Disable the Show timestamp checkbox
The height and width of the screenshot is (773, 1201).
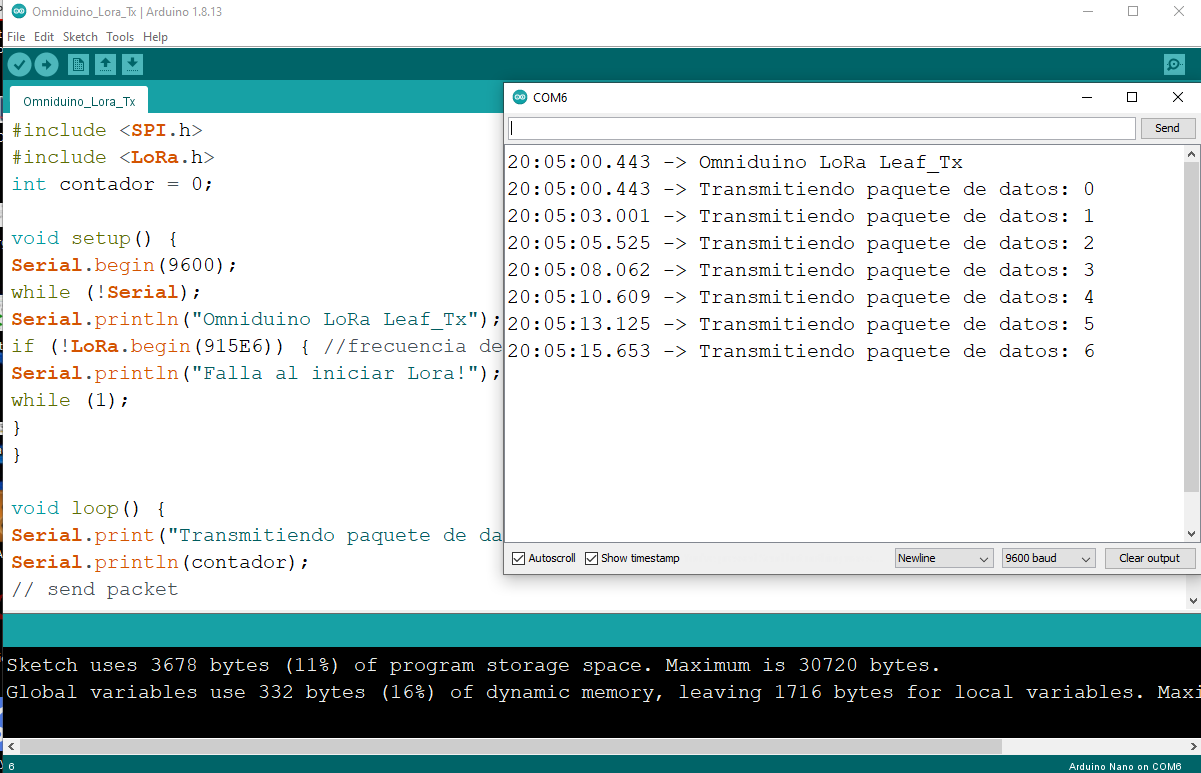591,558
